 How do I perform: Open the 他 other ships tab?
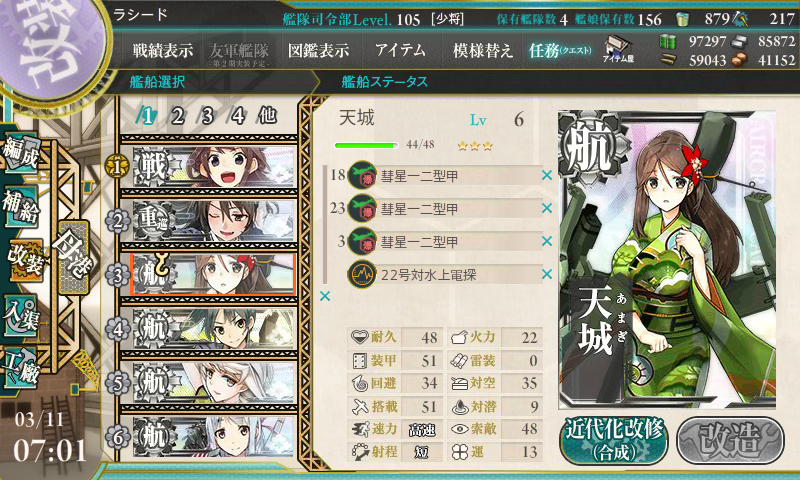(x=268, y=116)
